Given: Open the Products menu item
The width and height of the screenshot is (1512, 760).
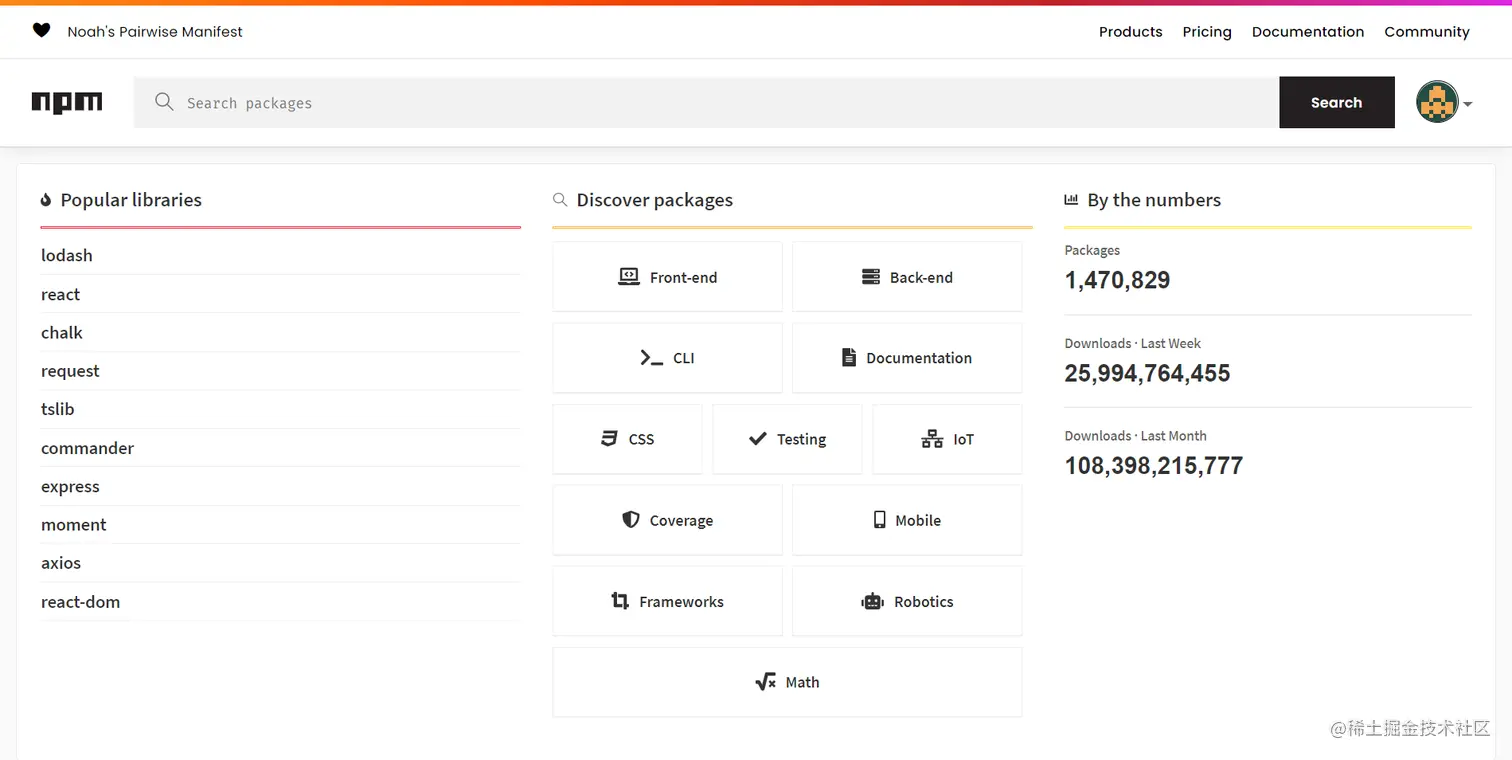Looking at the screenshot, I should point(1130,32).
